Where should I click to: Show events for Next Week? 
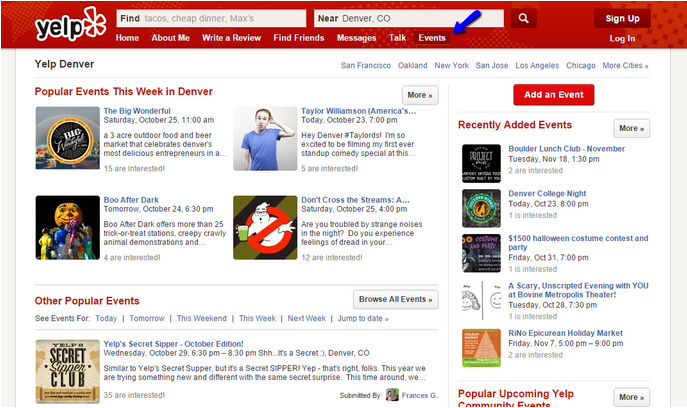(306, 318)
